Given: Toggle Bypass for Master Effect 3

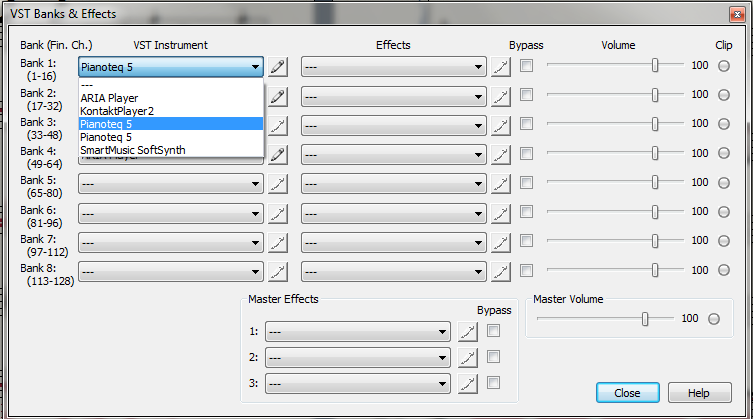Looking at the screenshot, I should click(493, 382).
